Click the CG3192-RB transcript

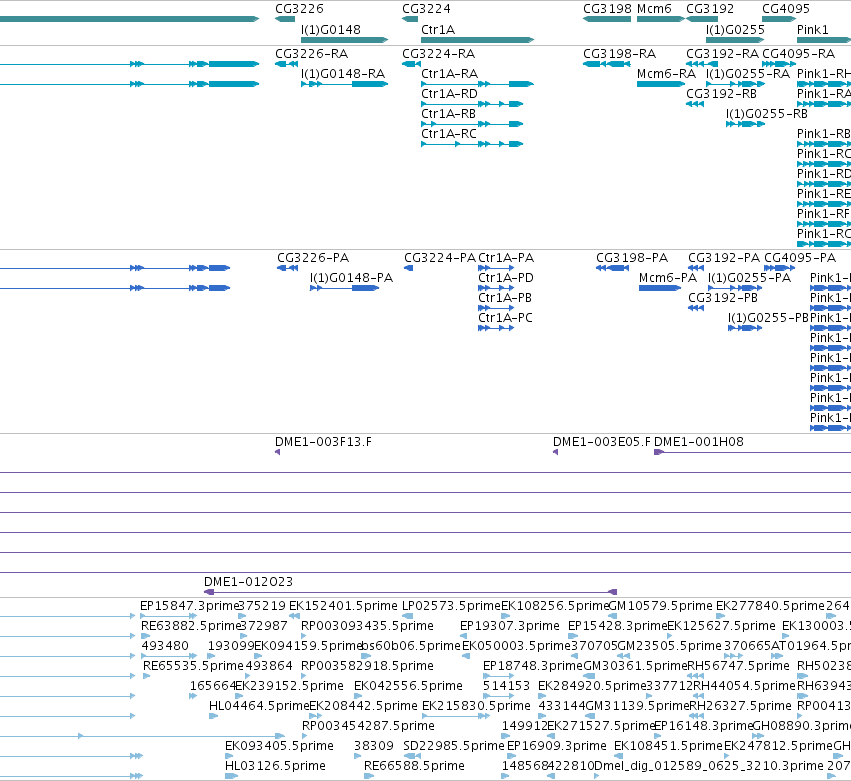tap(695, 104)
